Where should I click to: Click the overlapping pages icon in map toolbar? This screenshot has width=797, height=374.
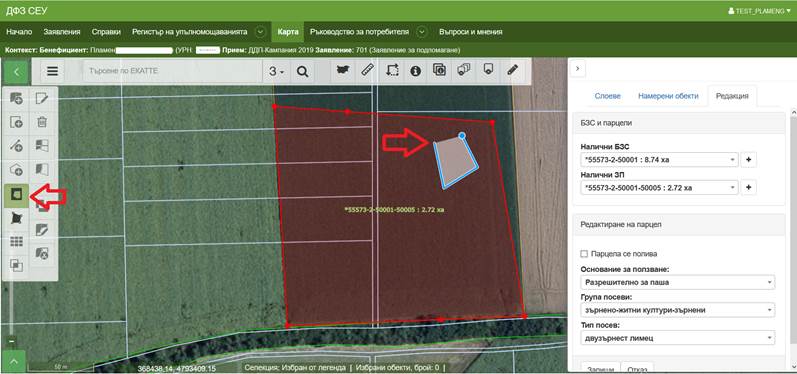tap(464, 71)
